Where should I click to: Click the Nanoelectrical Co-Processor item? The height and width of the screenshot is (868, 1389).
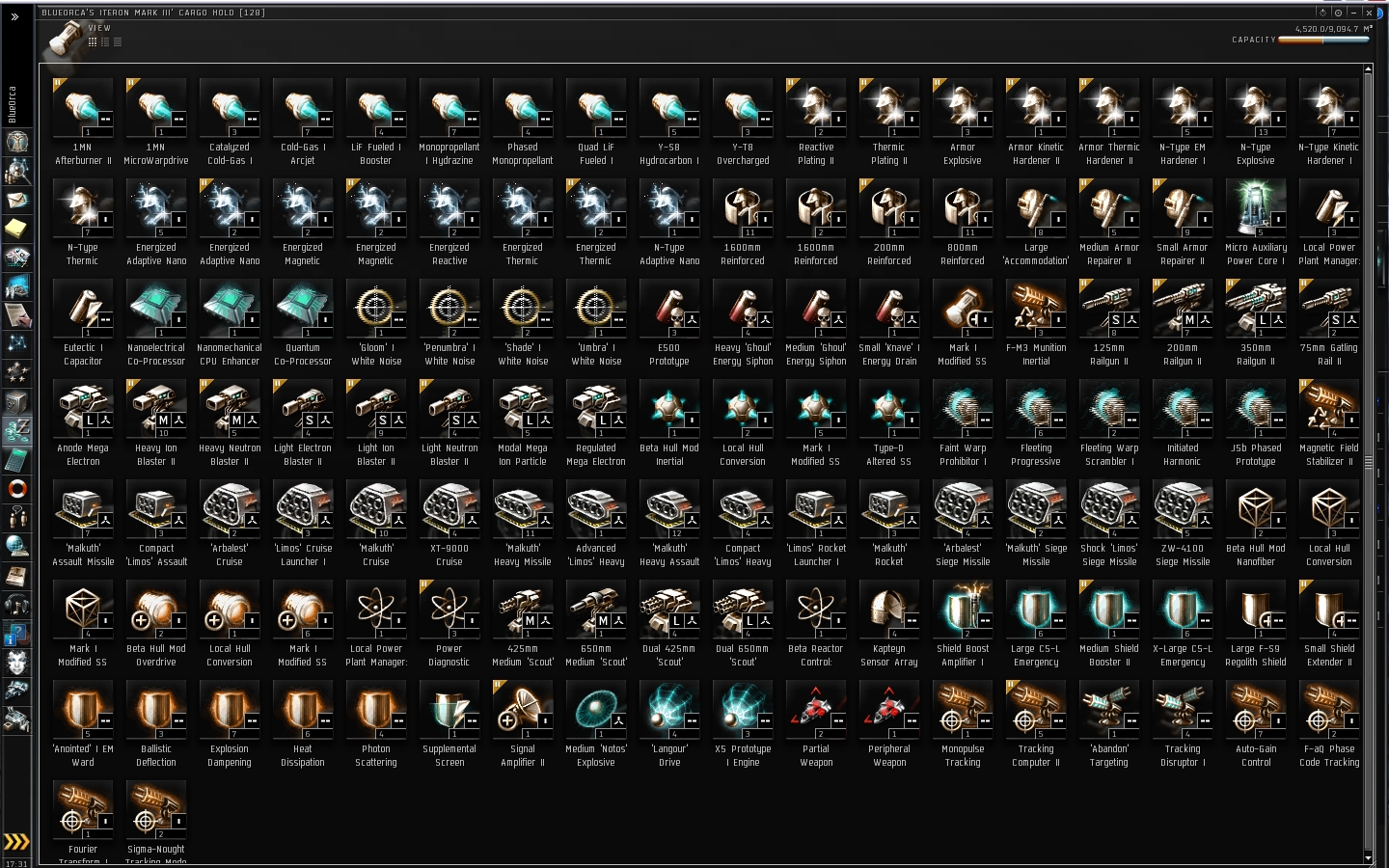[x=156, y=323]
